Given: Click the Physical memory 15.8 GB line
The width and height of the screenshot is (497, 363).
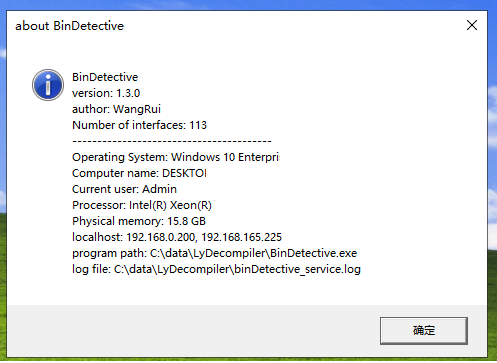Looking at the screenshot, I should point(139,221).
